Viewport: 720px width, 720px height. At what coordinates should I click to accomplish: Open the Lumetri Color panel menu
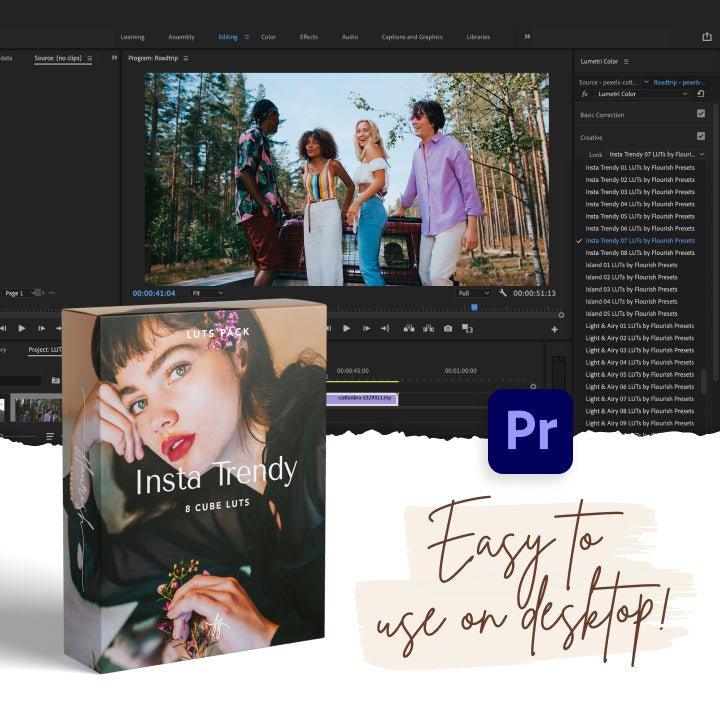(x=627, y=62)
